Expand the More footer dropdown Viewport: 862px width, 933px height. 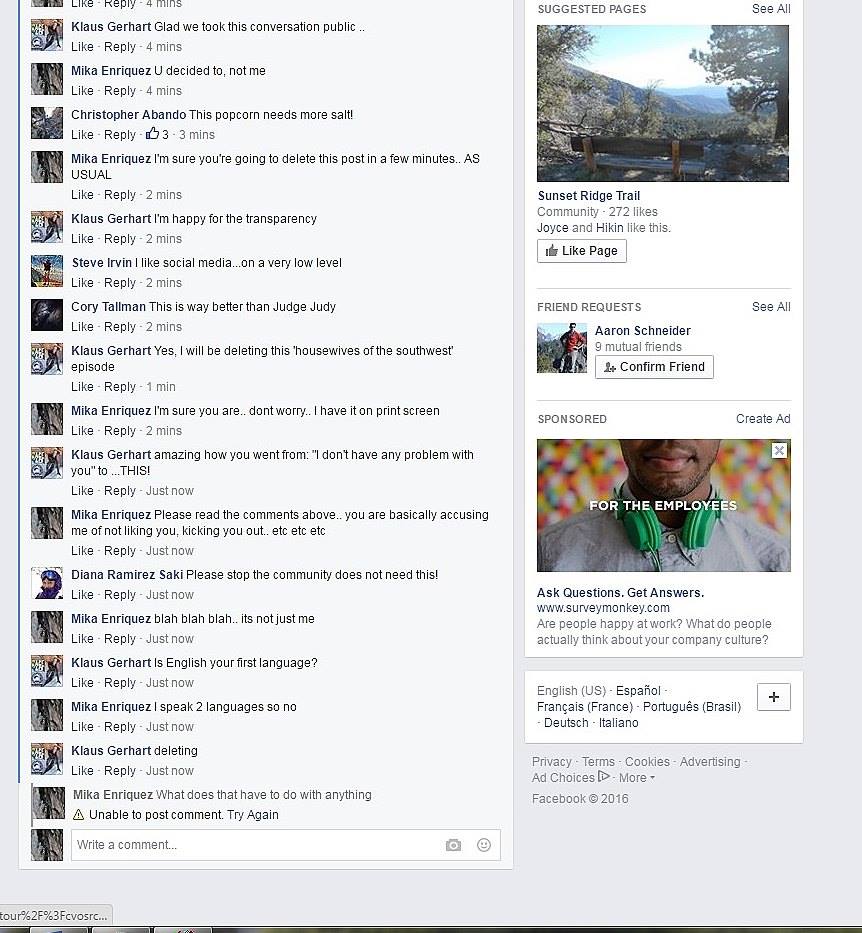[637, 778]
